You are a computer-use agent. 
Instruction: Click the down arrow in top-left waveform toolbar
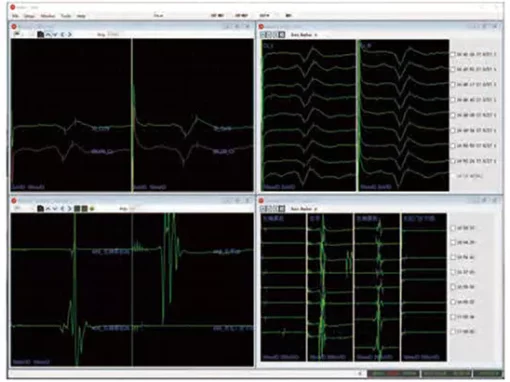point(55,34)
